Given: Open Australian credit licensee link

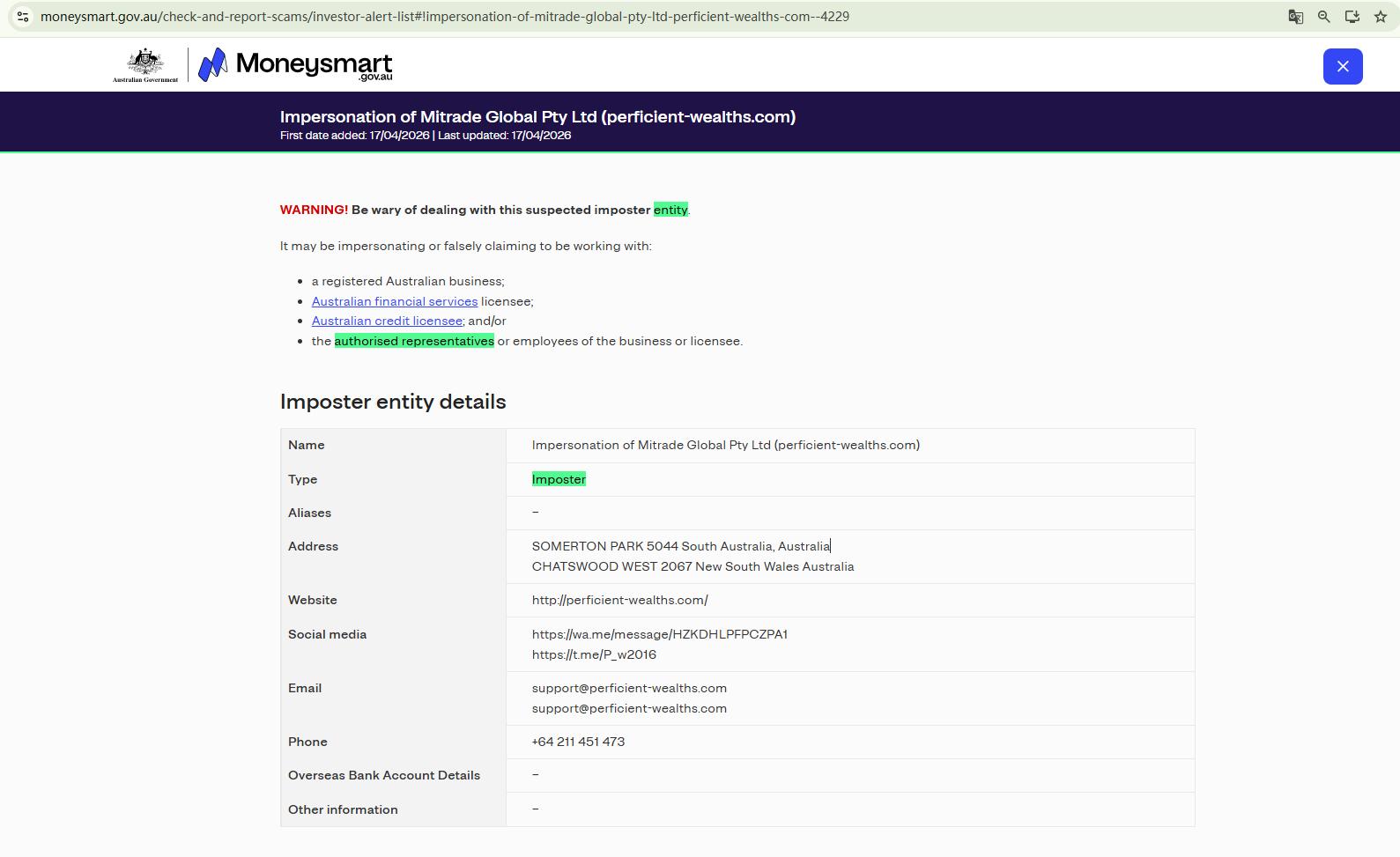Looking at the screenshot, I should [387, 321].
